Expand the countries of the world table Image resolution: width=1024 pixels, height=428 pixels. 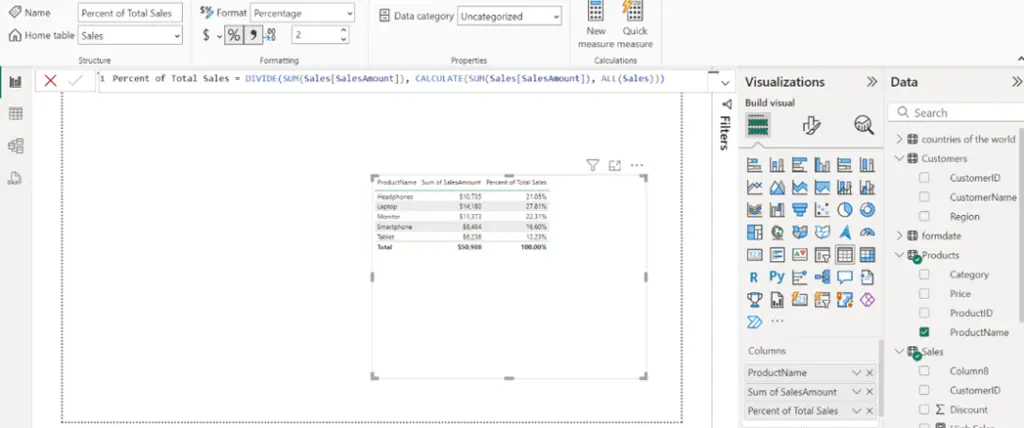click(x=899, y=139)
